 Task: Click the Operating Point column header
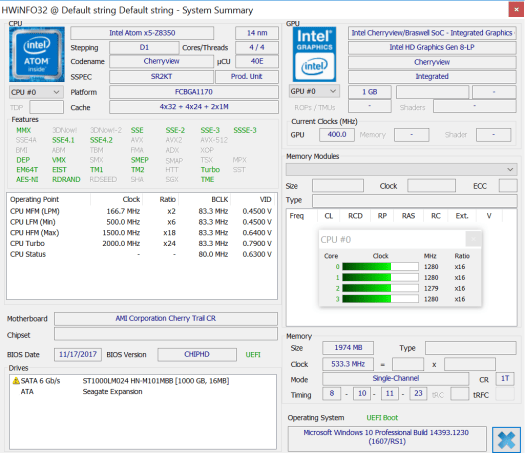pos(34,200)
